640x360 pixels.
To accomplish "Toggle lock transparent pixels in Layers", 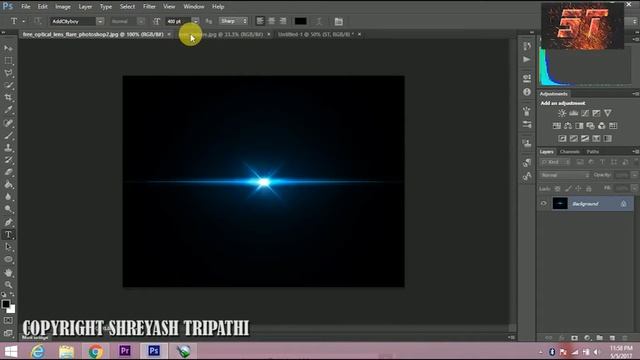I will click(x=558, y=189).
